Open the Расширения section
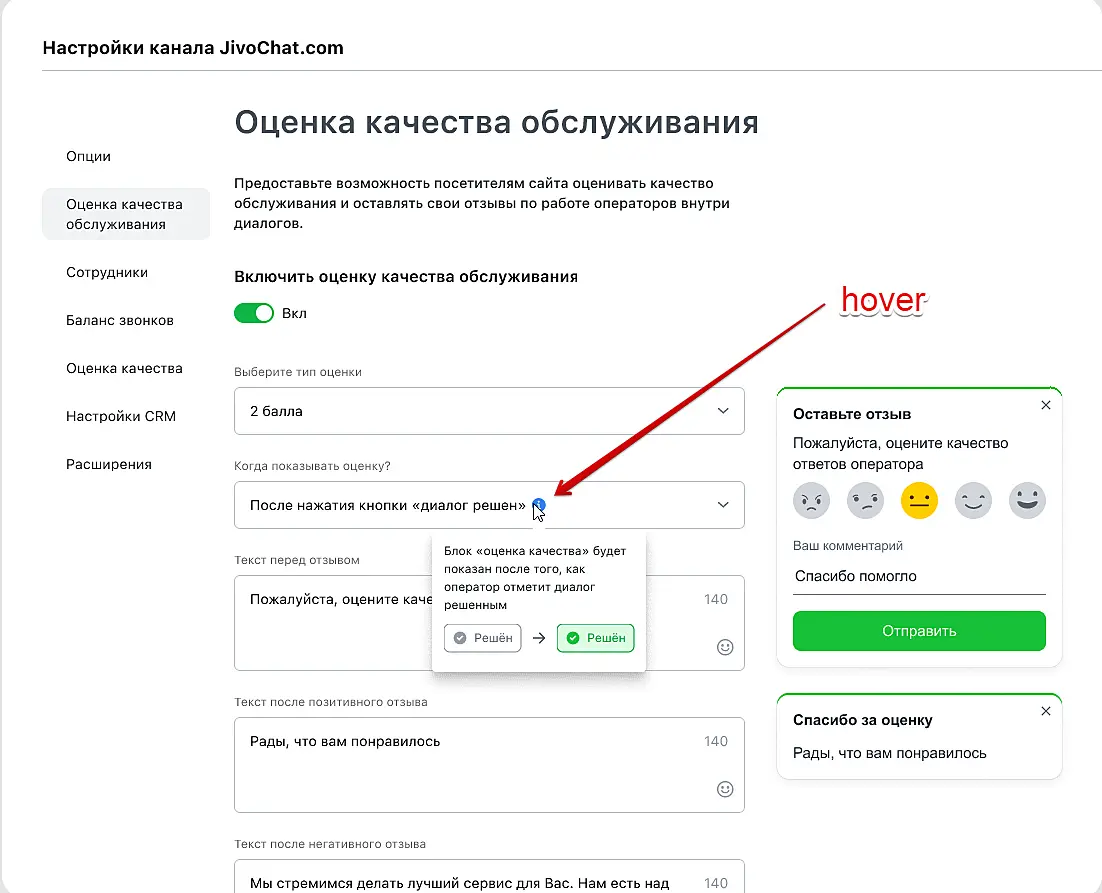Screen dimensions: 1102x893 [109, 464]
